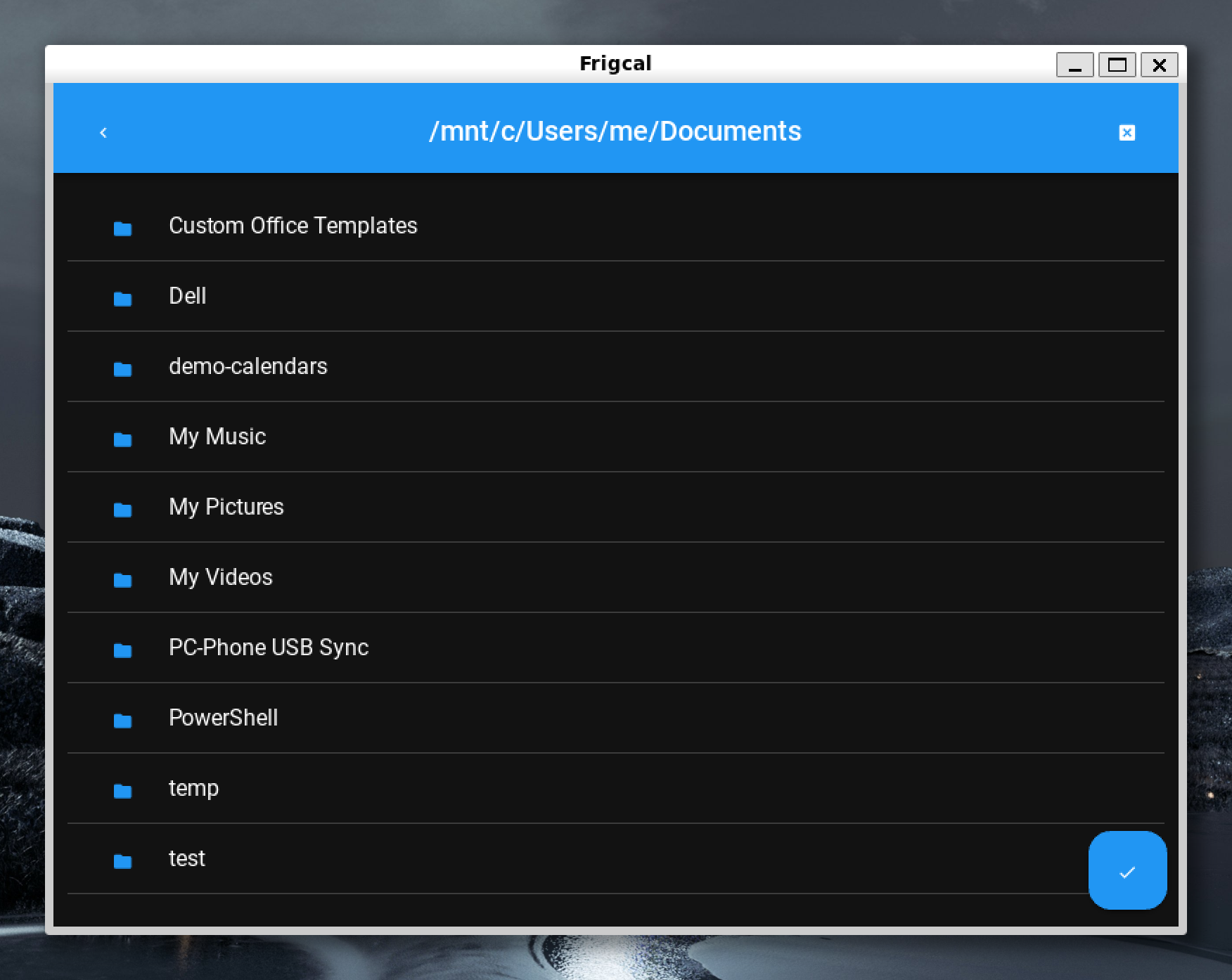1232x980 pixels.
Task: Click the /mnt/c/Users/me/Documents path title
Action: (x=615, y=131)
